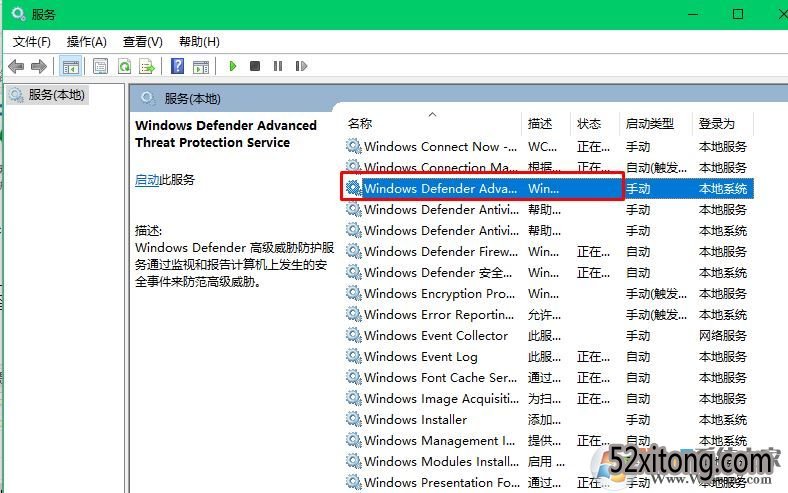Select the Windows Event Log service row
Image resolution: width=788 pixels, height=493 pixels.
[x=549, y=356]
